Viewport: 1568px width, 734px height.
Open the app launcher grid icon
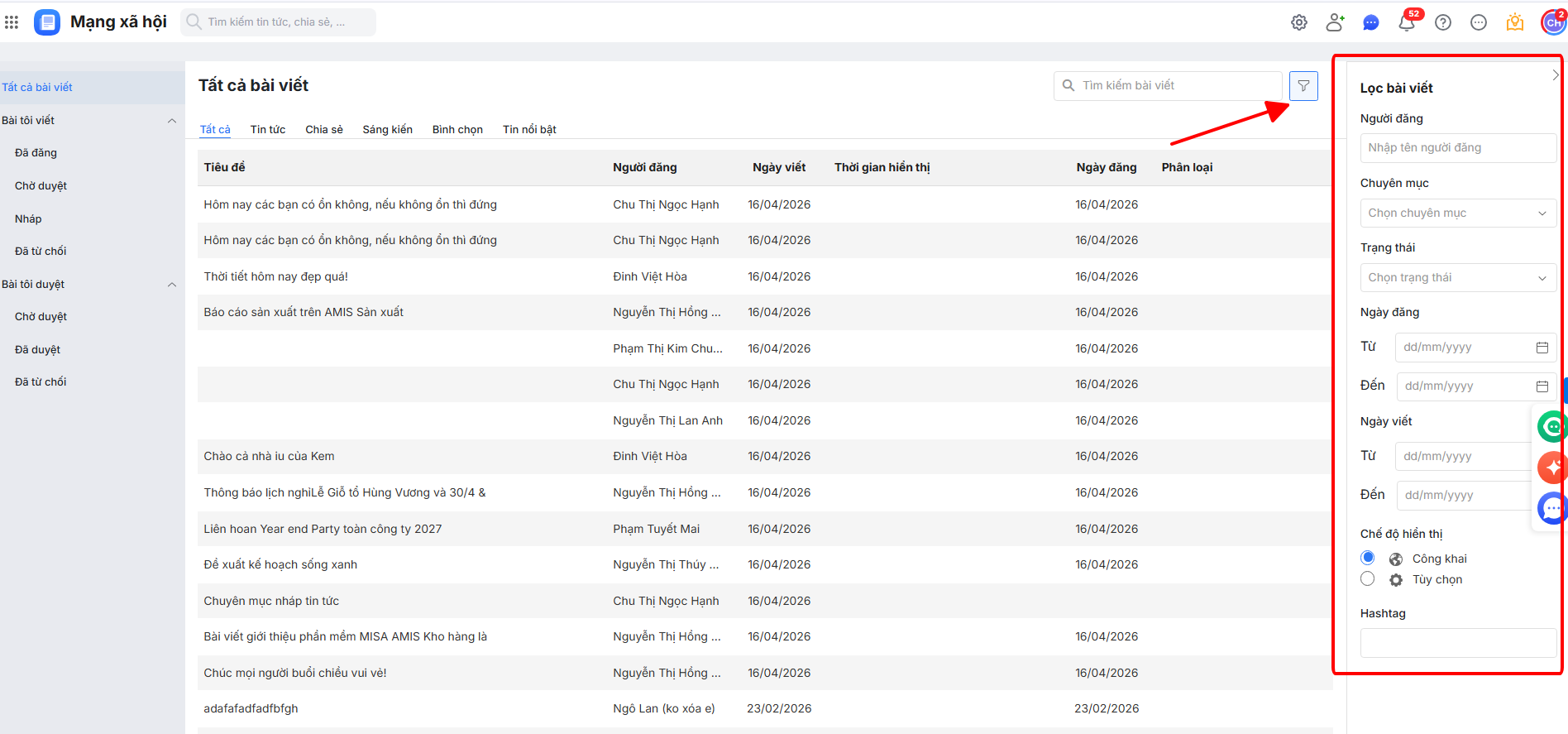(12, 22)
